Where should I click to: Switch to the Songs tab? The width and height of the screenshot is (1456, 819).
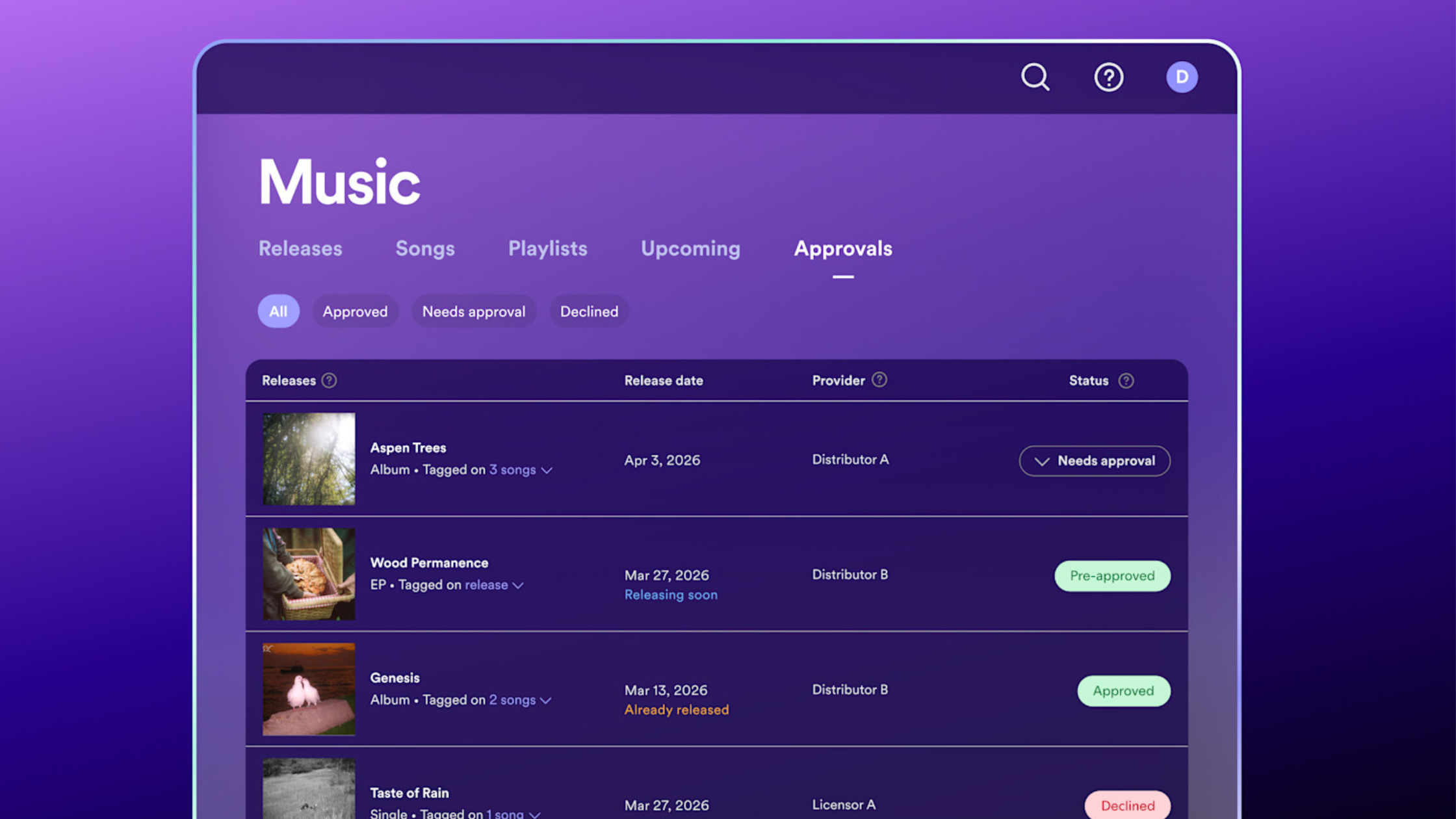tap(425, 248)
